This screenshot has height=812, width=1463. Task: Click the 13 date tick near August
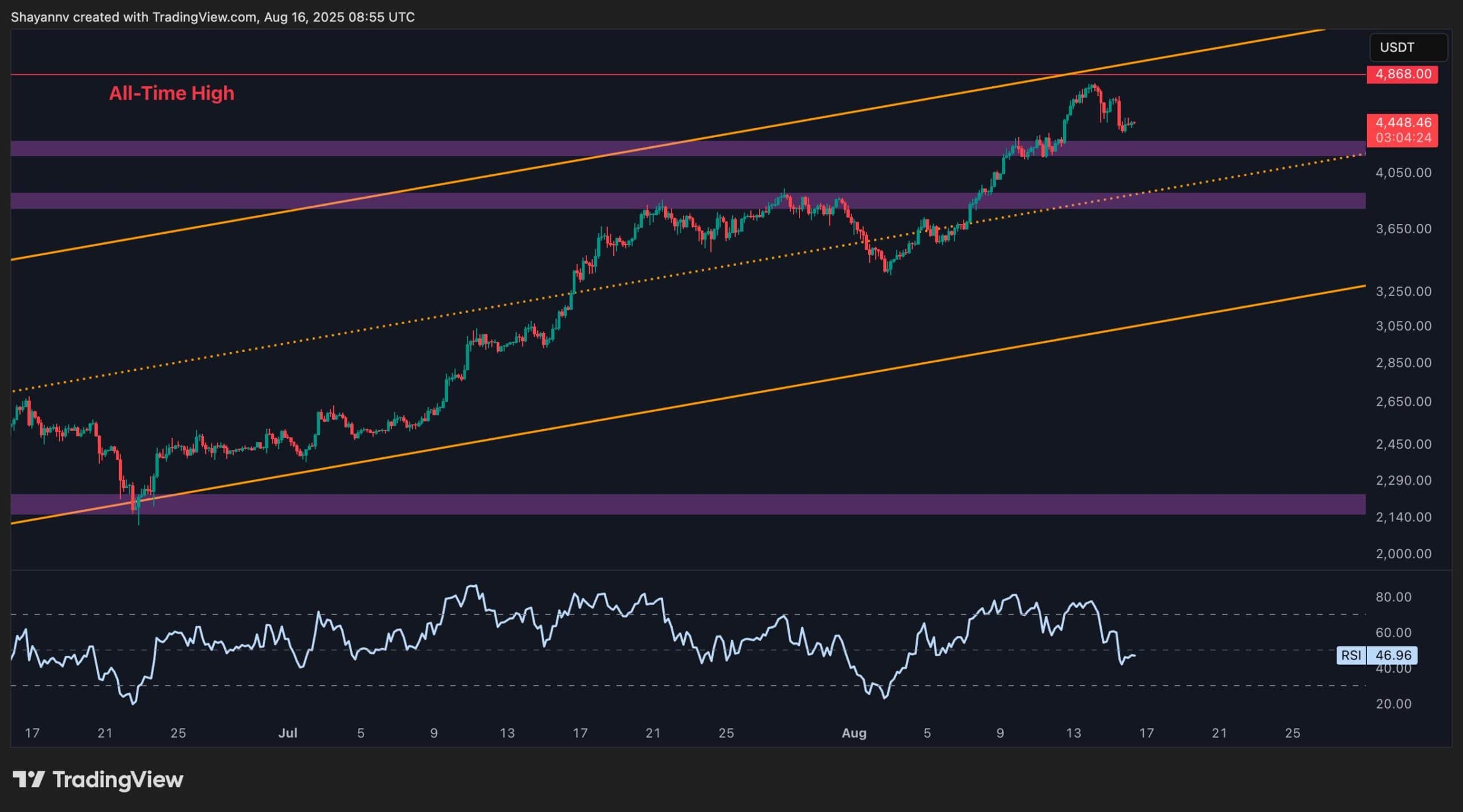click(1073, 733)
